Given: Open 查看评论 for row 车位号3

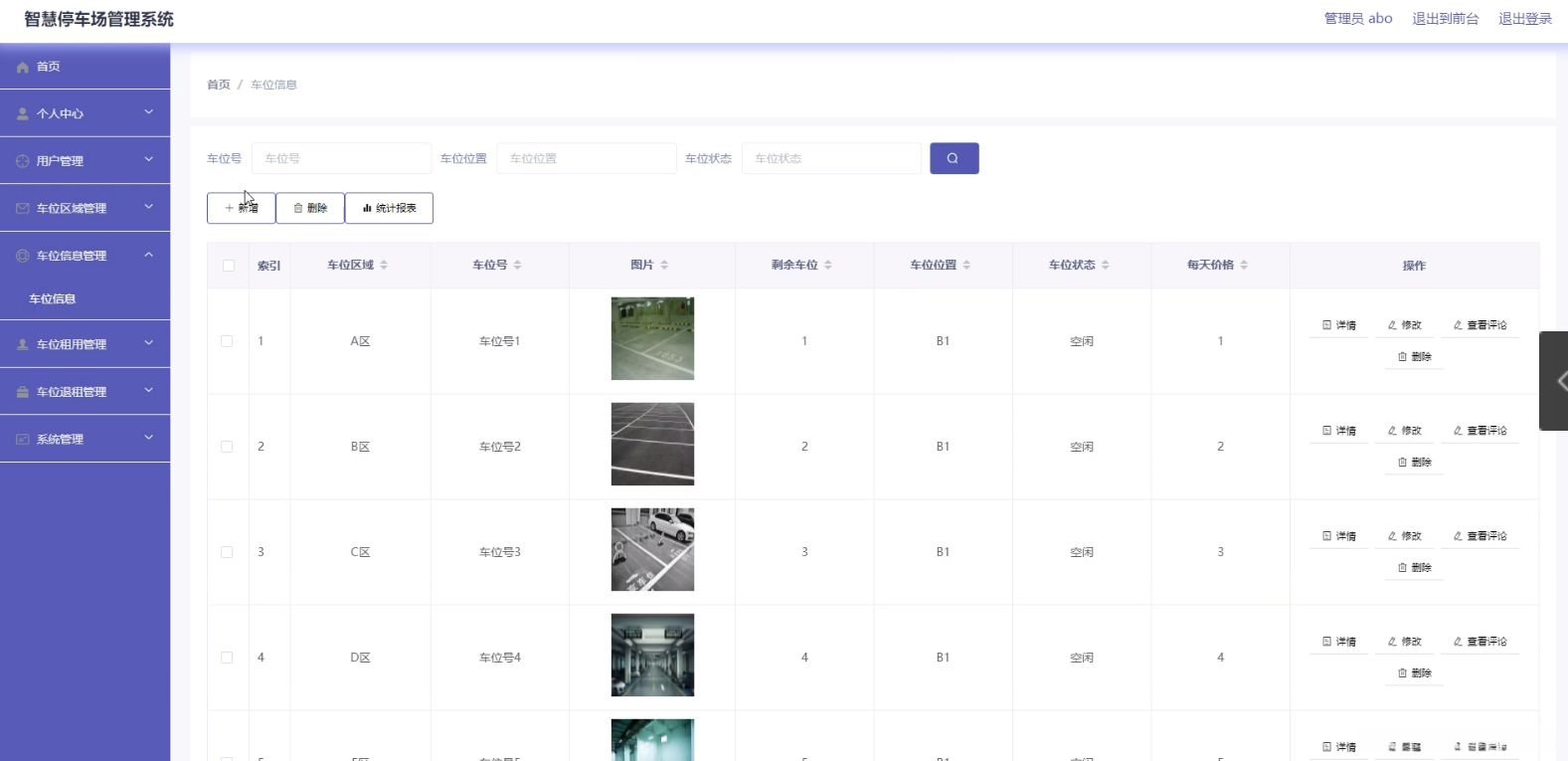Looking at the screenshot, I should click(x=1481, y=536).
